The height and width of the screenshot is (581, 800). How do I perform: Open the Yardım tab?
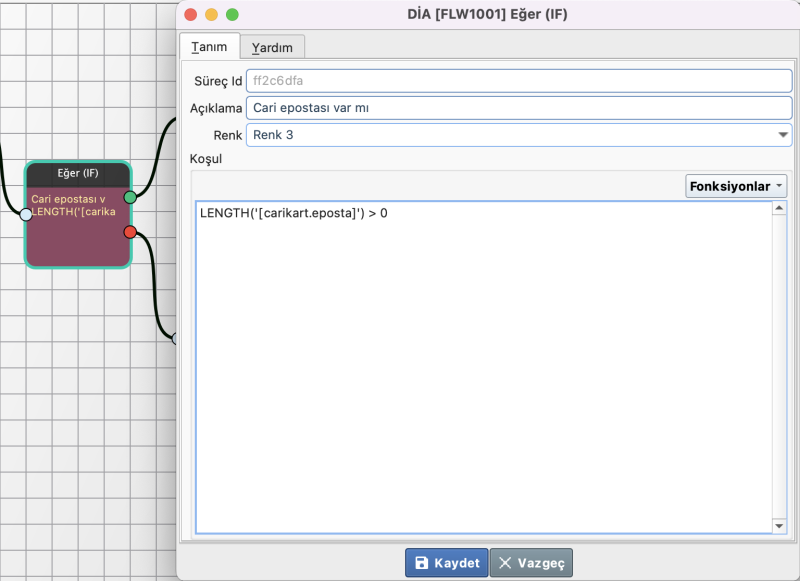pyautogui.click(x=272, y=47)
